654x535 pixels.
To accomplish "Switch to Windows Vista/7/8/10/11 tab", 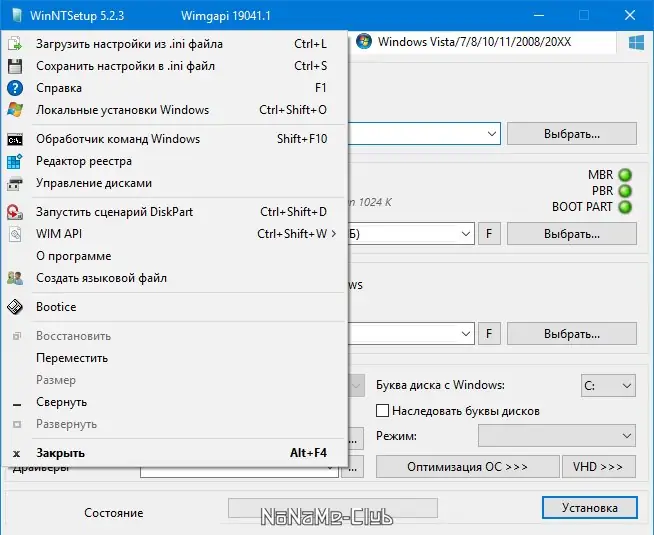I will point(483,42).
